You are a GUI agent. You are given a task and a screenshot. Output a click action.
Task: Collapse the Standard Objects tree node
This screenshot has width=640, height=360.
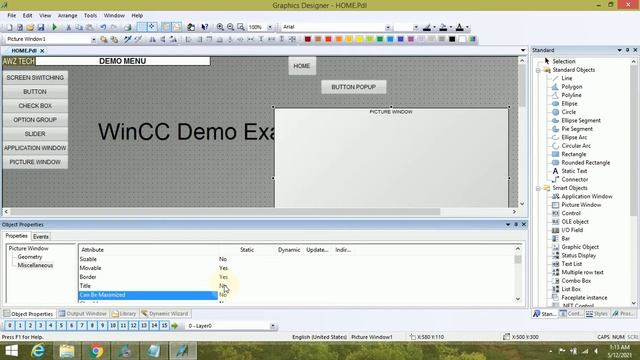[538, 70]
